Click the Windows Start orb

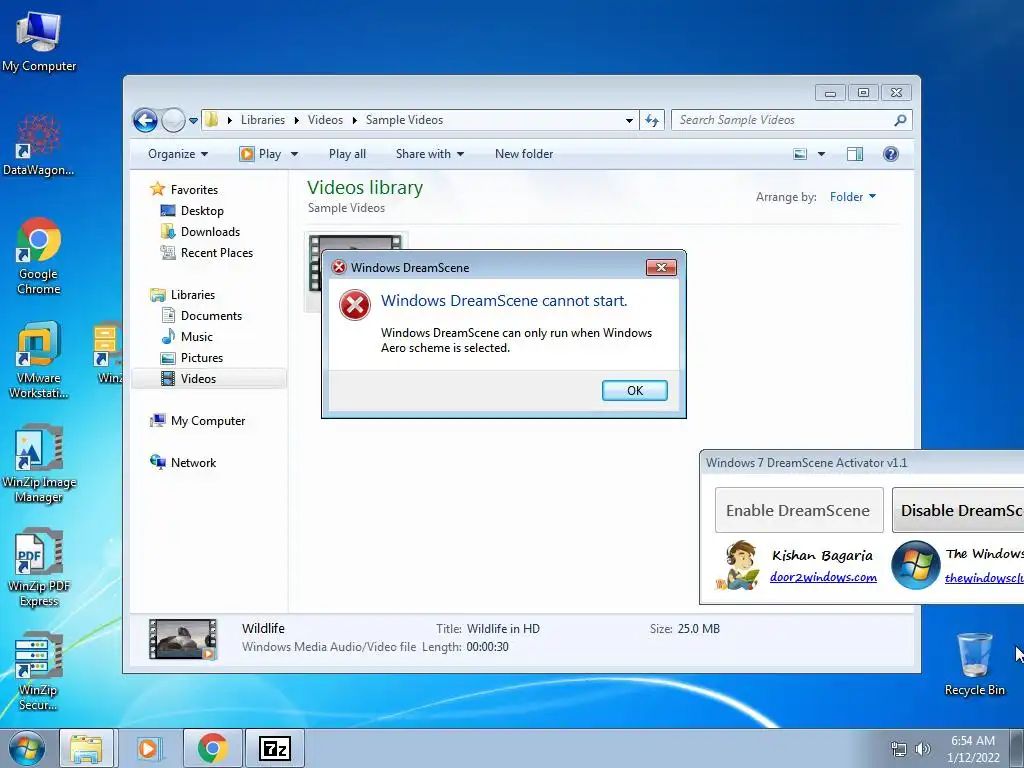pyautogui.click(x=27, y=748)
